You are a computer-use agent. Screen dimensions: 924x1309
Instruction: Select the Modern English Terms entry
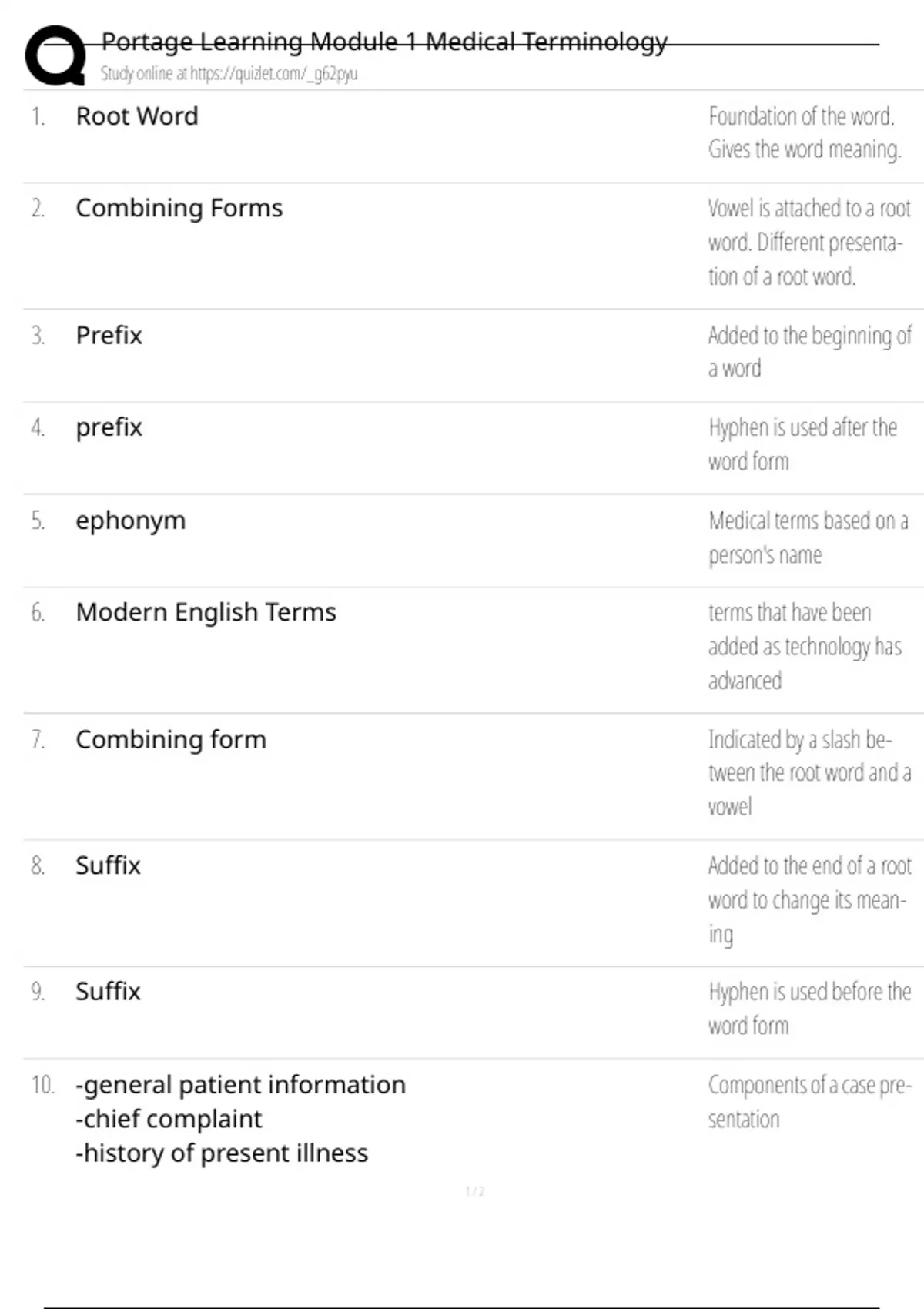tap(206, 612)
